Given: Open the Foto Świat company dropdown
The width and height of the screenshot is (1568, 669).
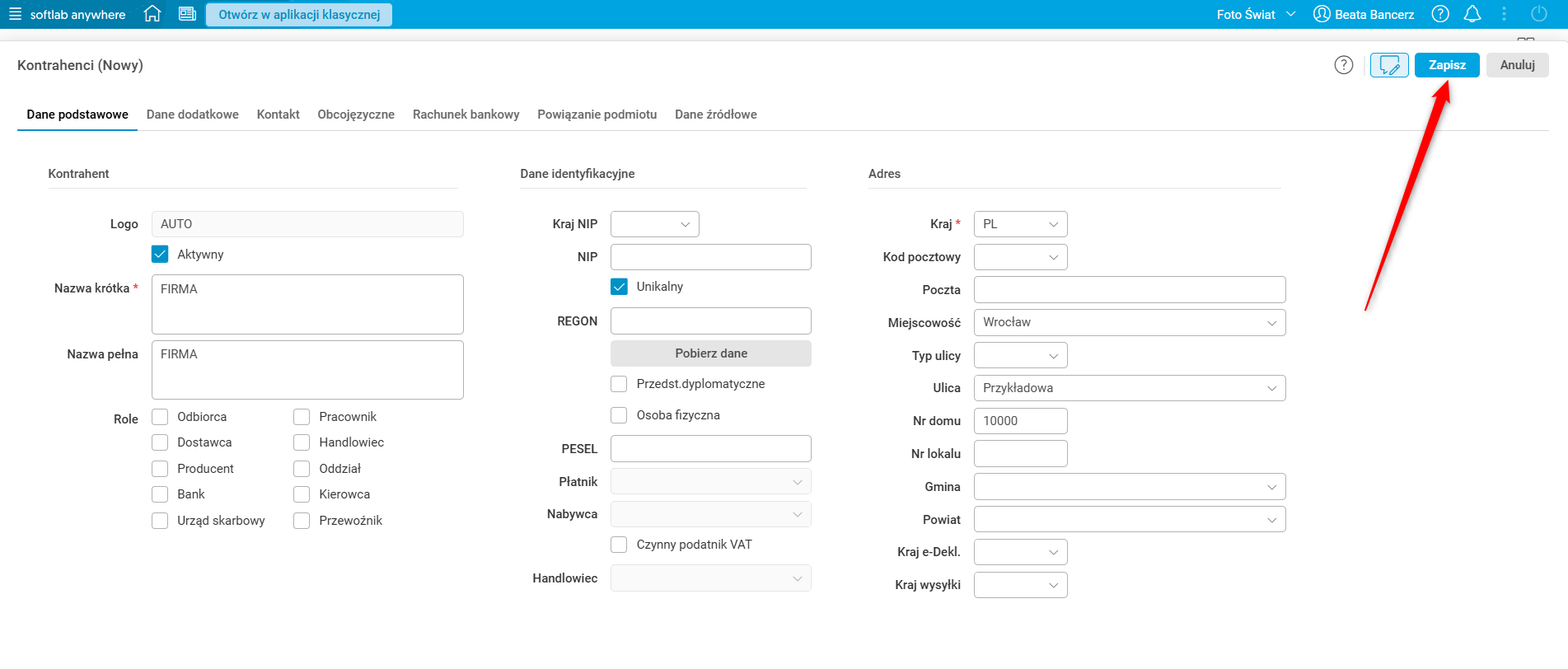Looking at the screenshot, I should click(1256, 14).
